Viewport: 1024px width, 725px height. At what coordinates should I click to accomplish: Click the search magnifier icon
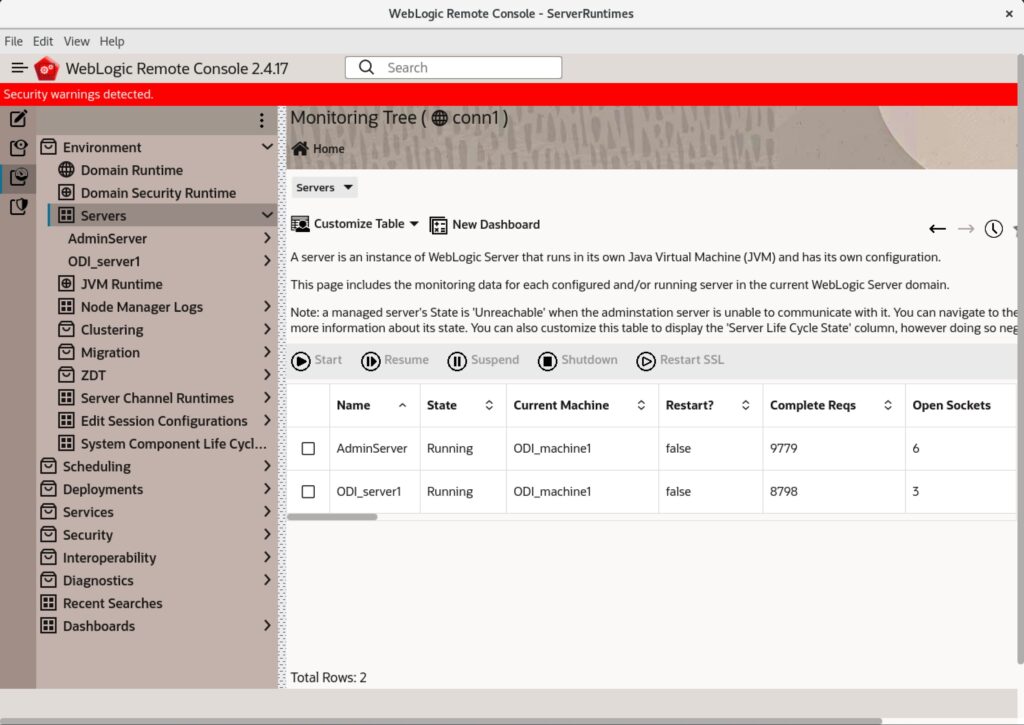(x=366, y=67)
